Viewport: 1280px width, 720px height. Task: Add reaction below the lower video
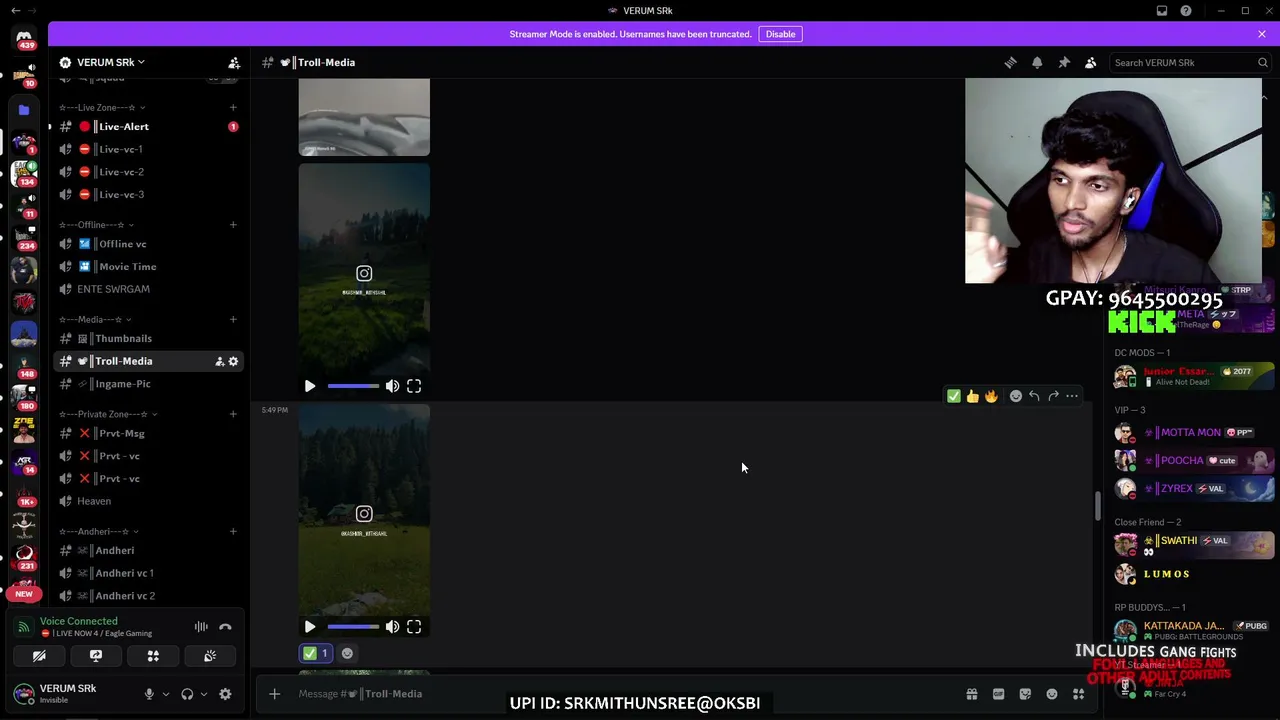(347, 653)
